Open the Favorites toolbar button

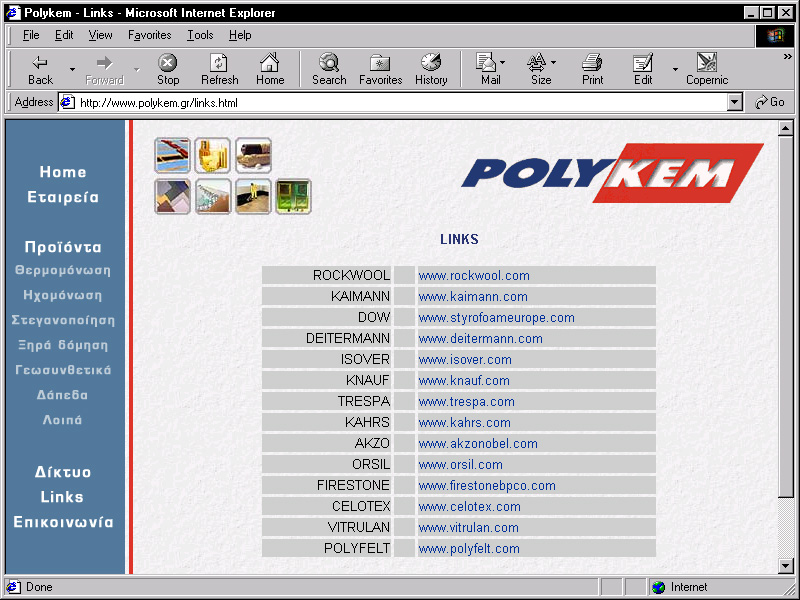381,69
